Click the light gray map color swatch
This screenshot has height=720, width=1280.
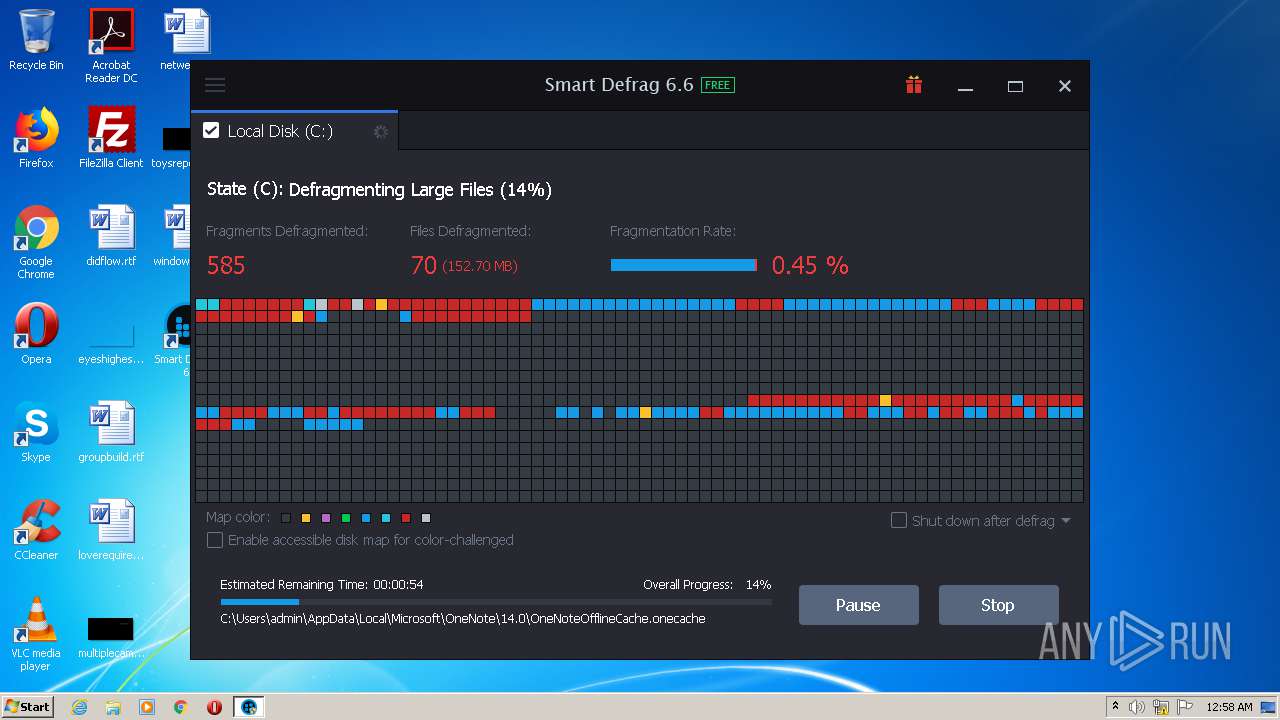pyautogui.click(x=426, y=518)
